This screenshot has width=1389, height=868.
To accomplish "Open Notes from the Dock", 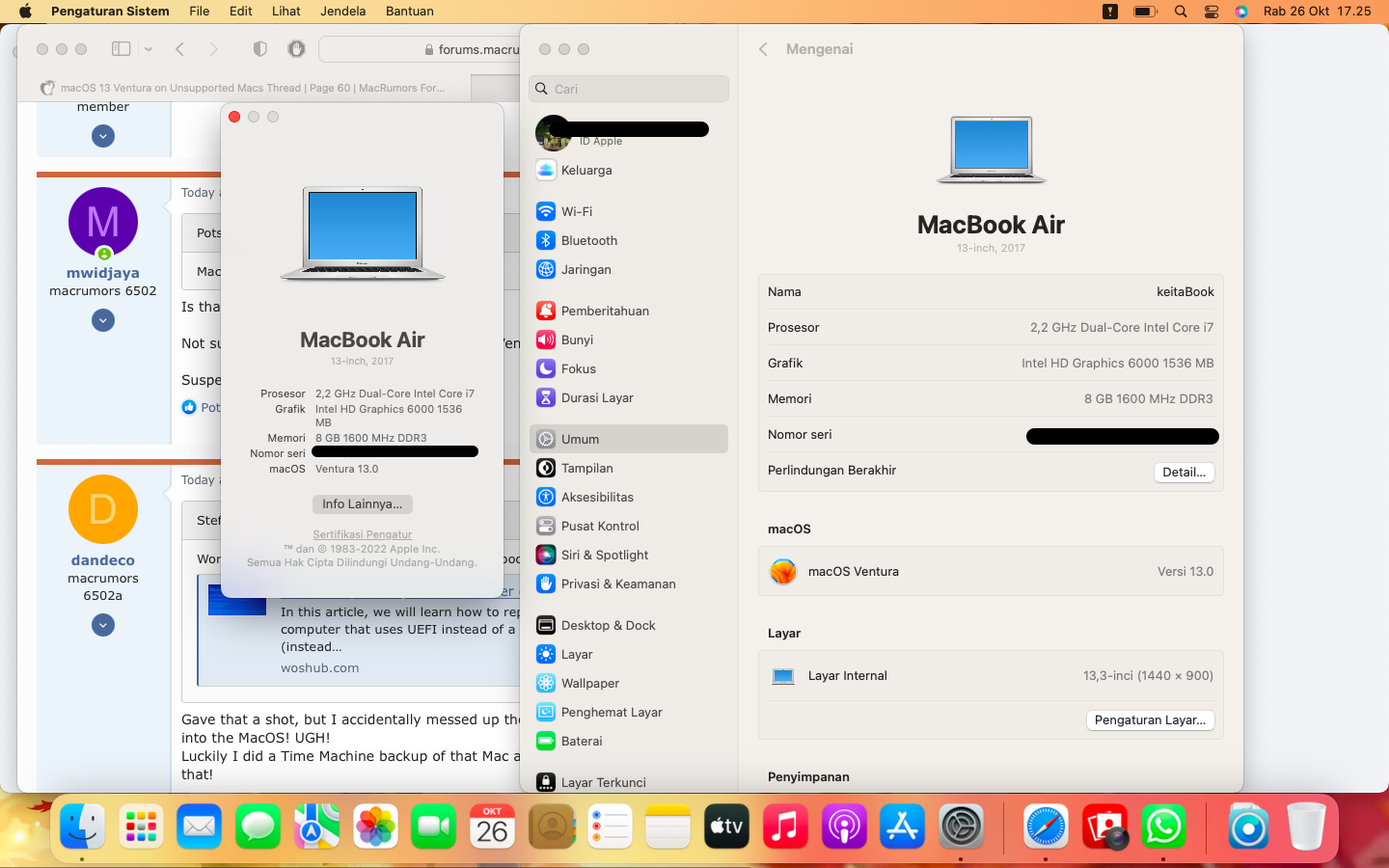I will (x=667, y=827).
